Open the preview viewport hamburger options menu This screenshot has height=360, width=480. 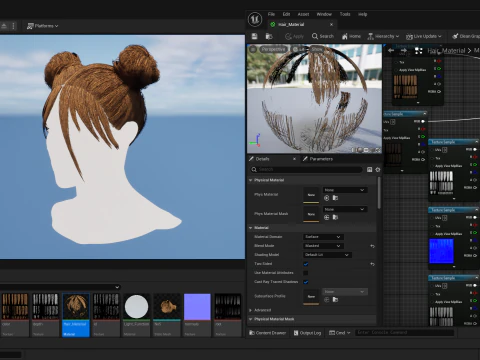click(x=253, y=49)
